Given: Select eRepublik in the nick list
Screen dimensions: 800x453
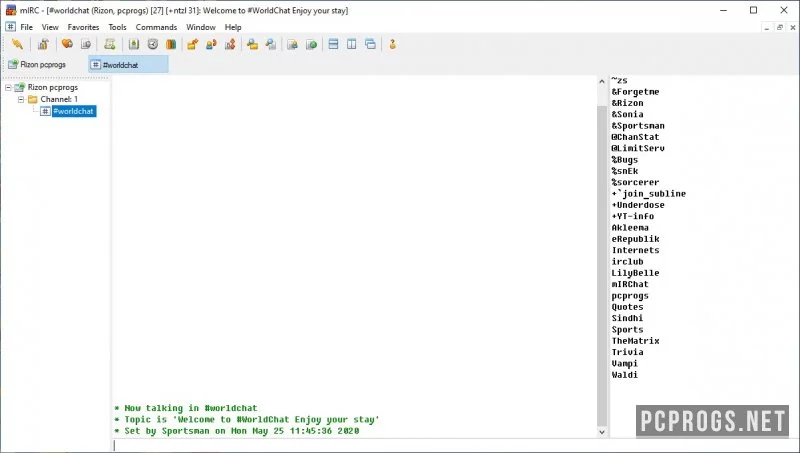Looking at the screenshot, I should point(635,239).
